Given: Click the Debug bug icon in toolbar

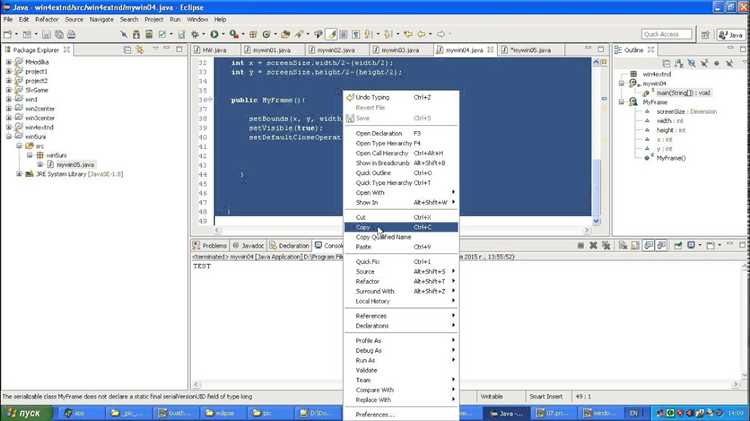Looking at the screenshot, I should click(195, 34).
